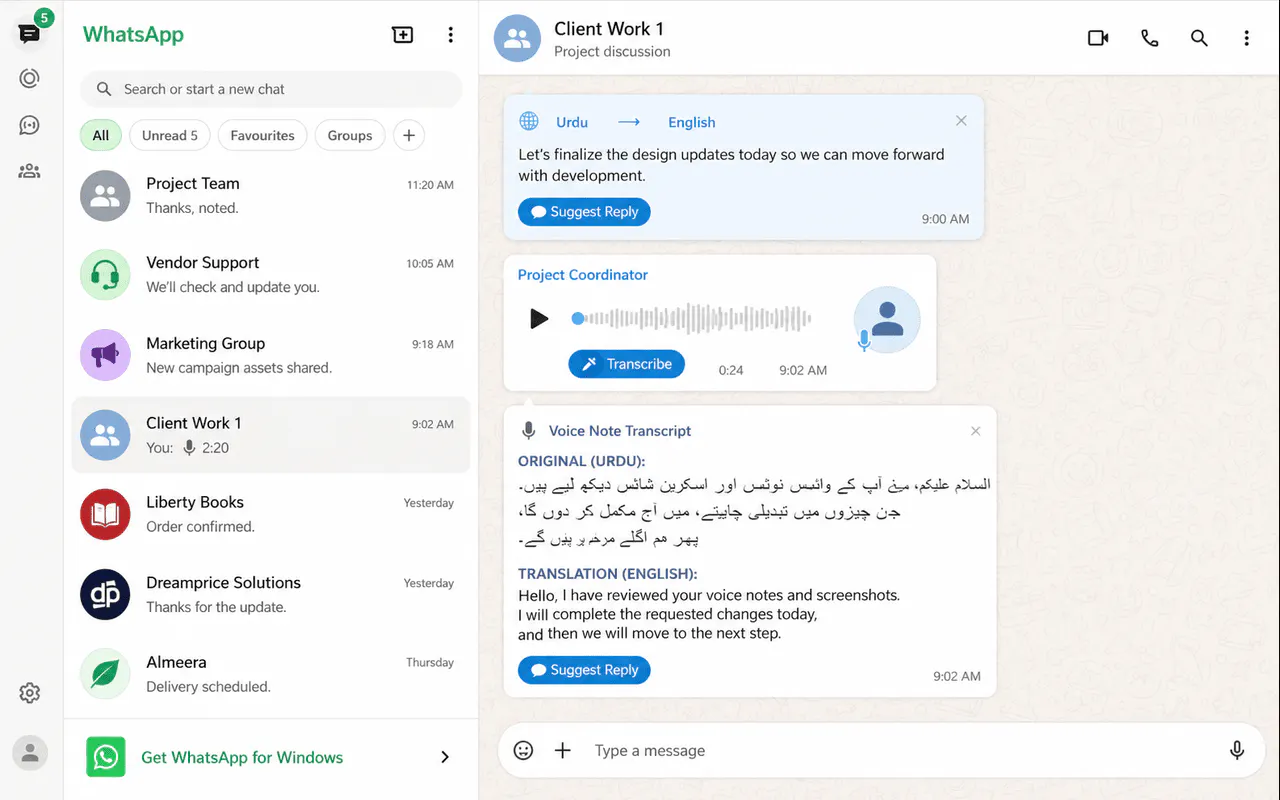Click the Project discussion group subtitle
The width and height of the screenshot is (1280, 800).
pyautogui.click(x=612, y=52)
